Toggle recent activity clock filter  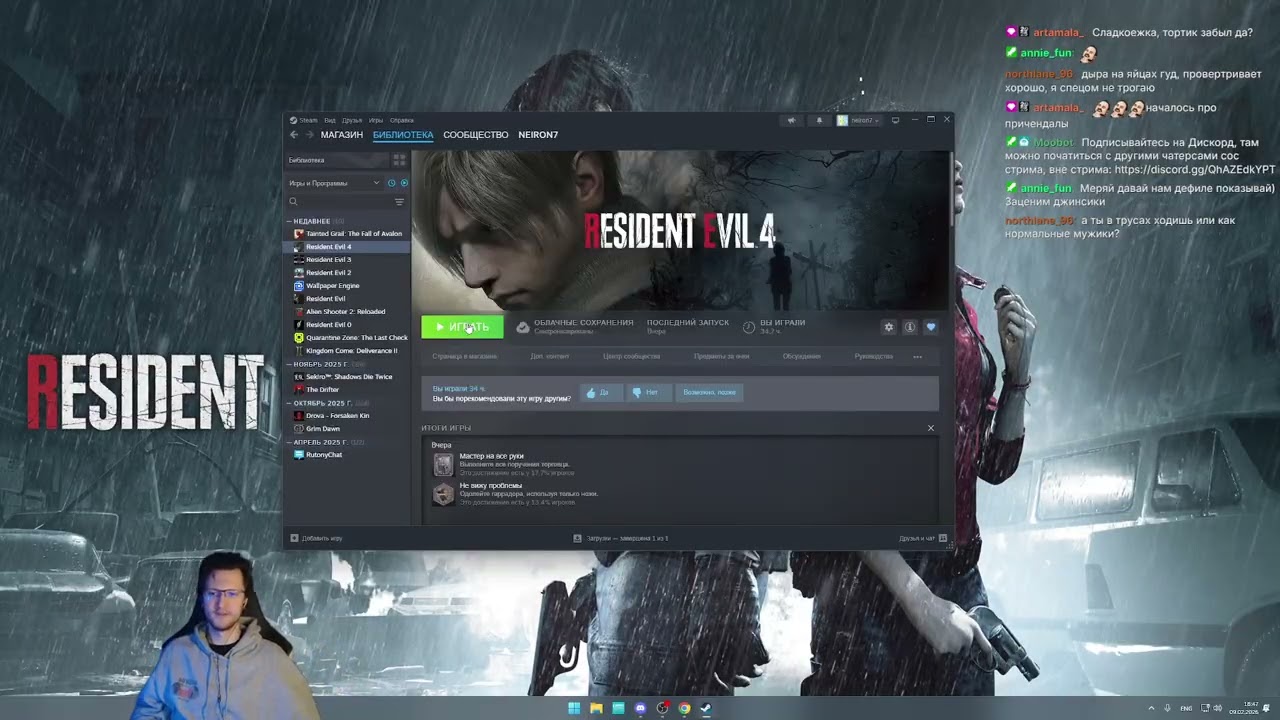[x=391, y=183]
